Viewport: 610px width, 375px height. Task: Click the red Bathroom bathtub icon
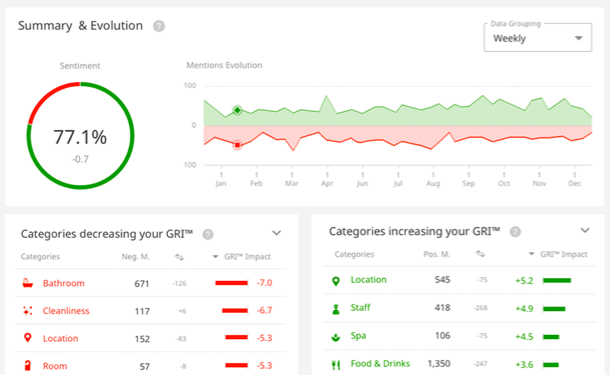(x=28, y=283)
